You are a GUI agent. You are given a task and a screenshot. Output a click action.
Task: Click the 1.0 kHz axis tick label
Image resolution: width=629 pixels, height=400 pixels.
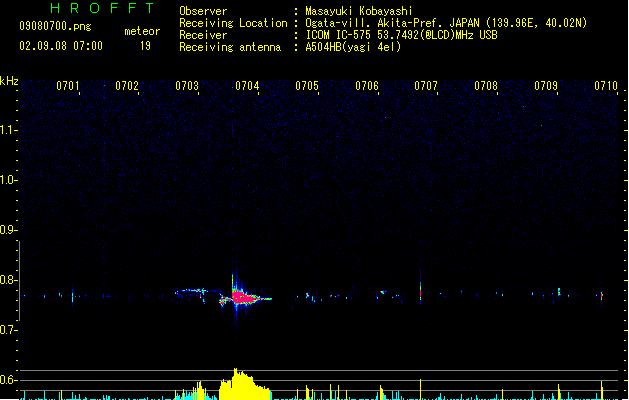pos(8,180)
